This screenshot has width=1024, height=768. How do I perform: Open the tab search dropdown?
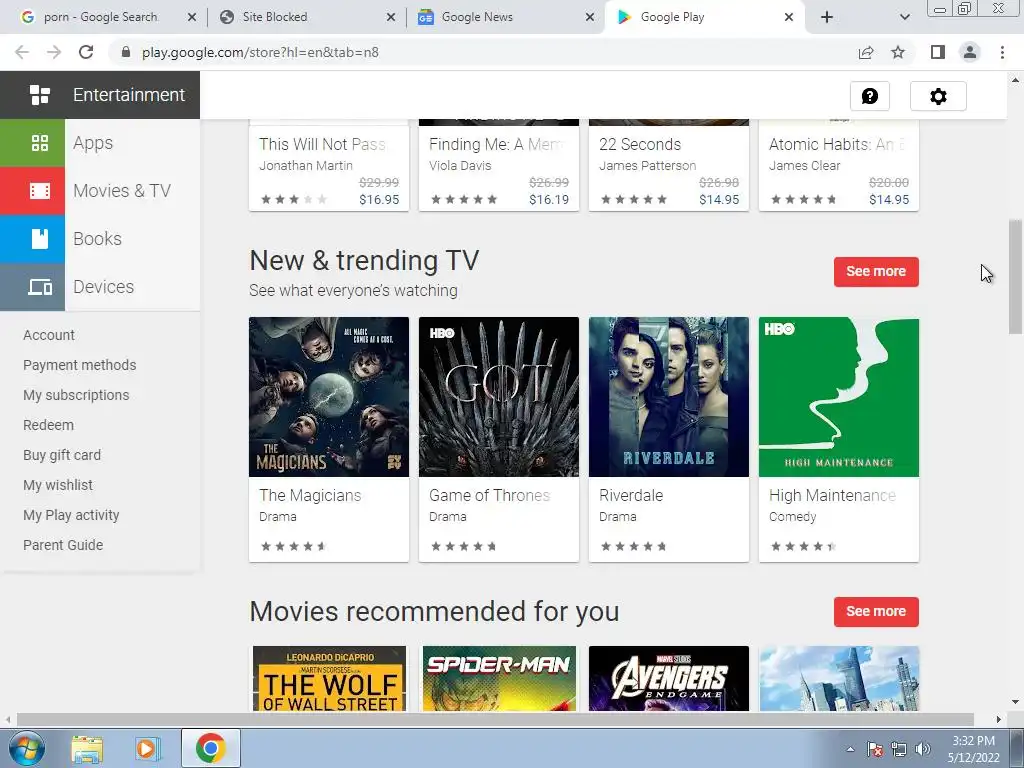(904, 17)
